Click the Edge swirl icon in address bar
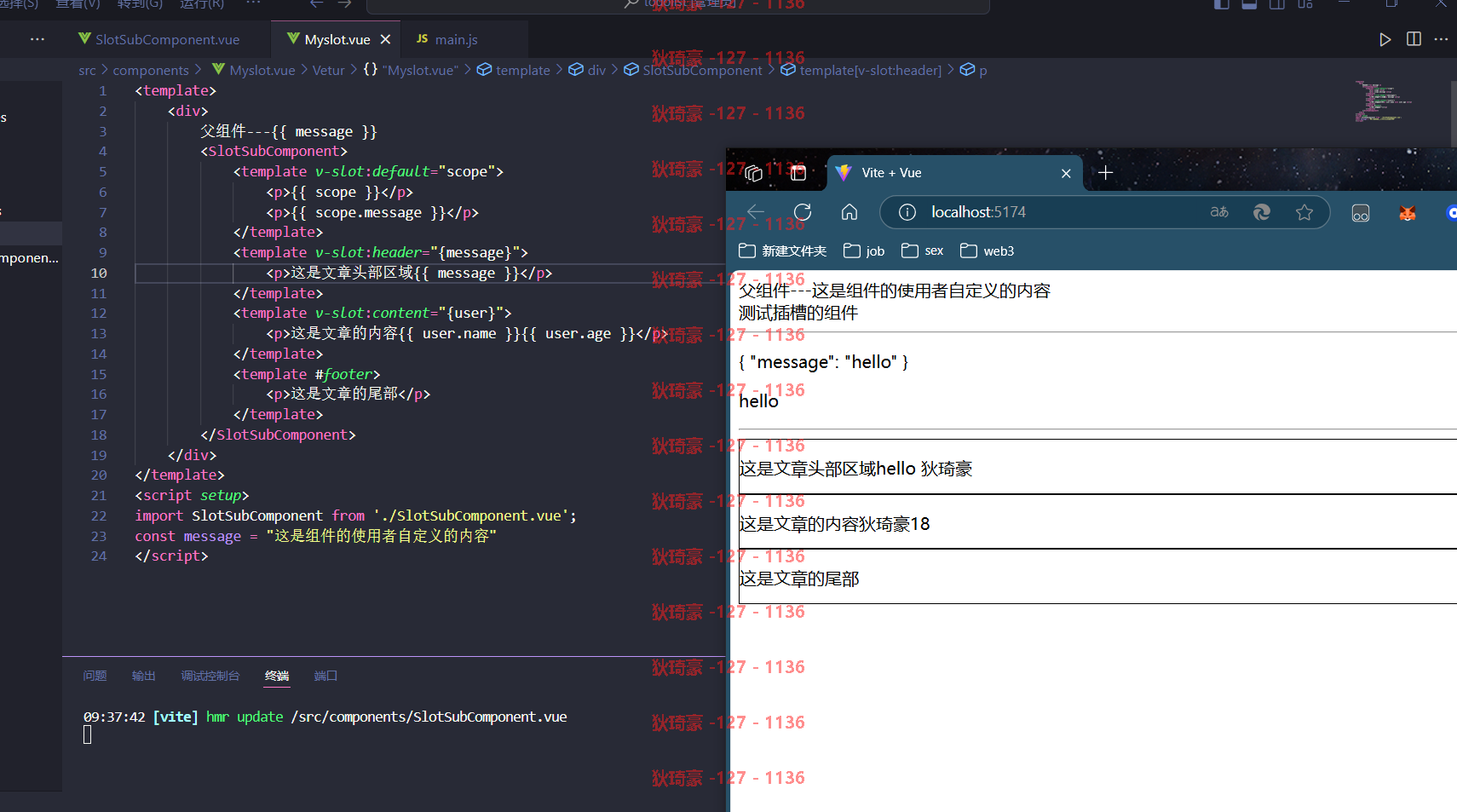Viewport: 1457px width, 812px height. point(1262,212)
